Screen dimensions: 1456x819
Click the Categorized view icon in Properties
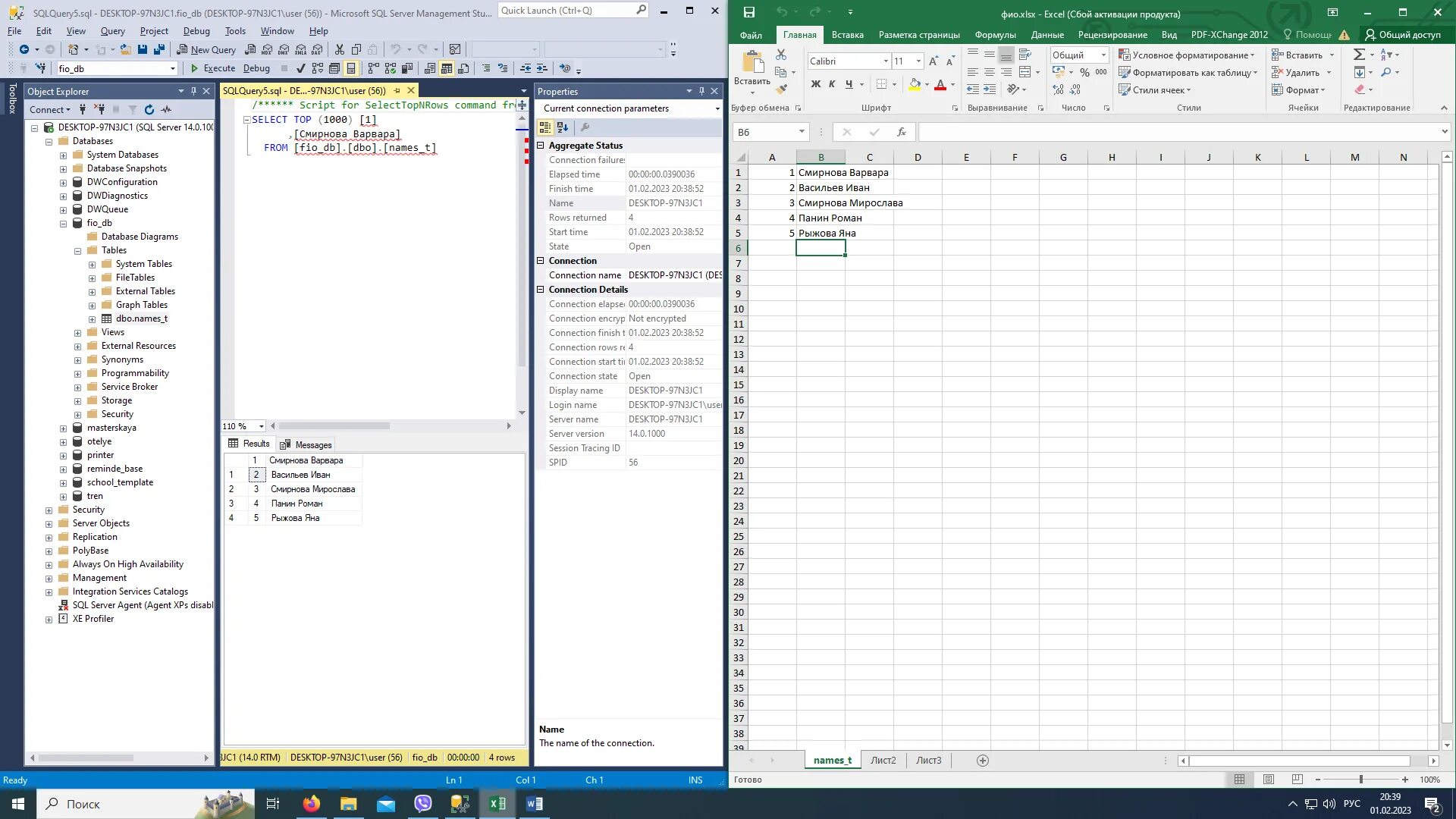coord(545,127)
